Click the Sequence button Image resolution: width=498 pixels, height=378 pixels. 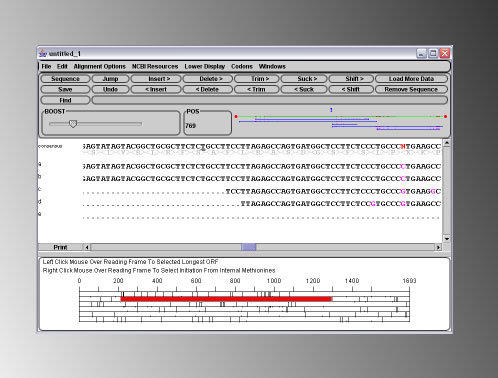click(65, 79)
